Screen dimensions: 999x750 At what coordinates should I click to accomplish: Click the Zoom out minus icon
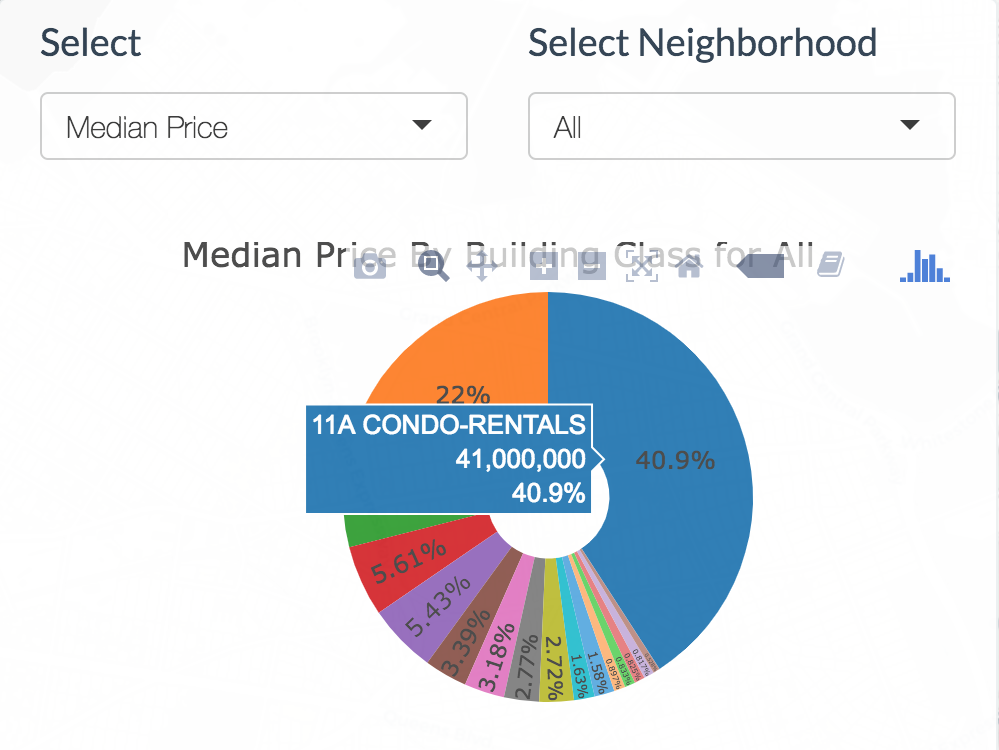(592, 266)
